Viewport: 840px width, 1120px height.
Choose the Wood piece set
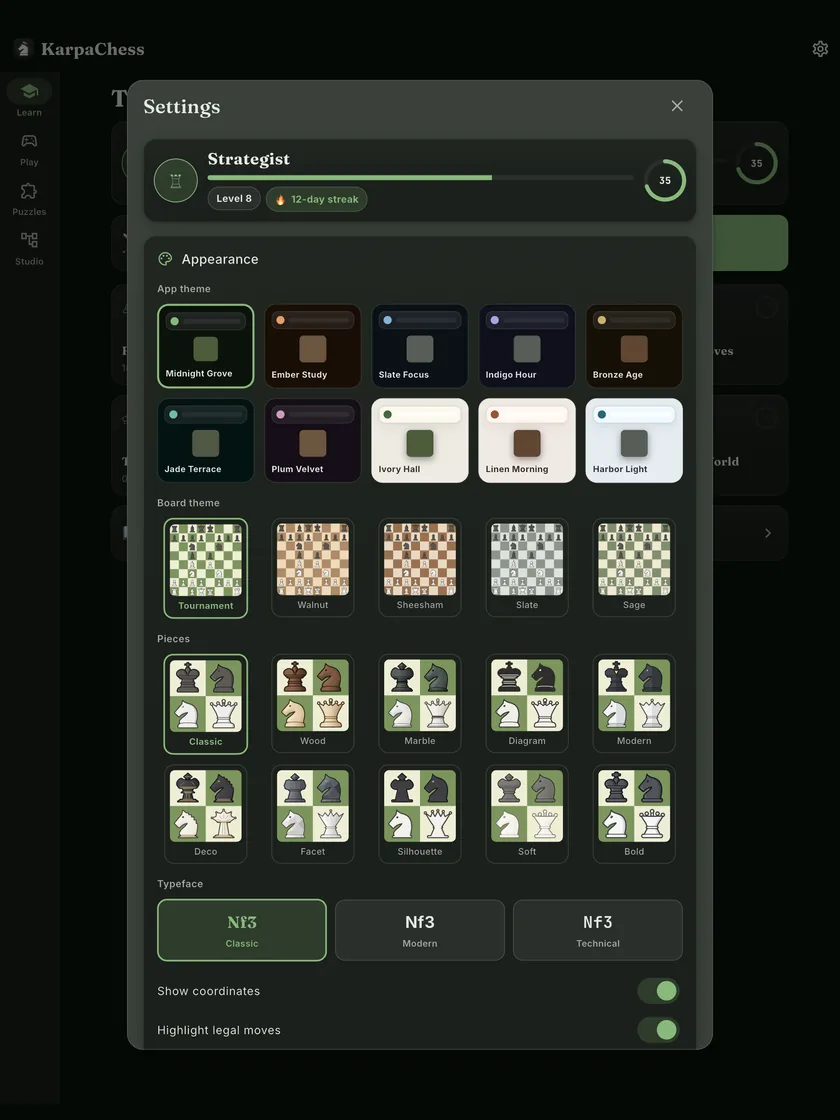coord(313,704)
